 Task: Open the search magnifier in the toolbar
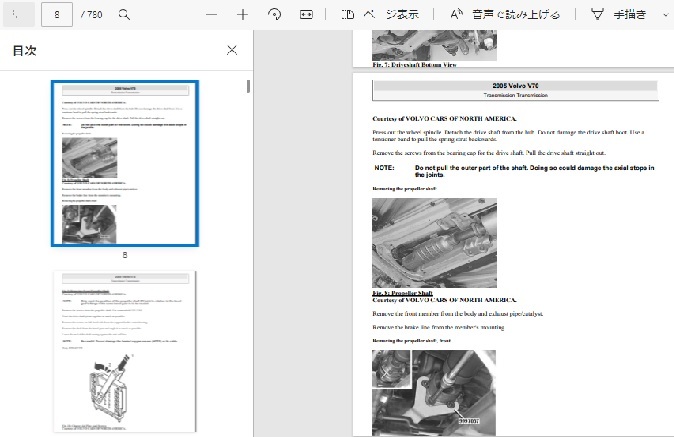click(124, 15)
